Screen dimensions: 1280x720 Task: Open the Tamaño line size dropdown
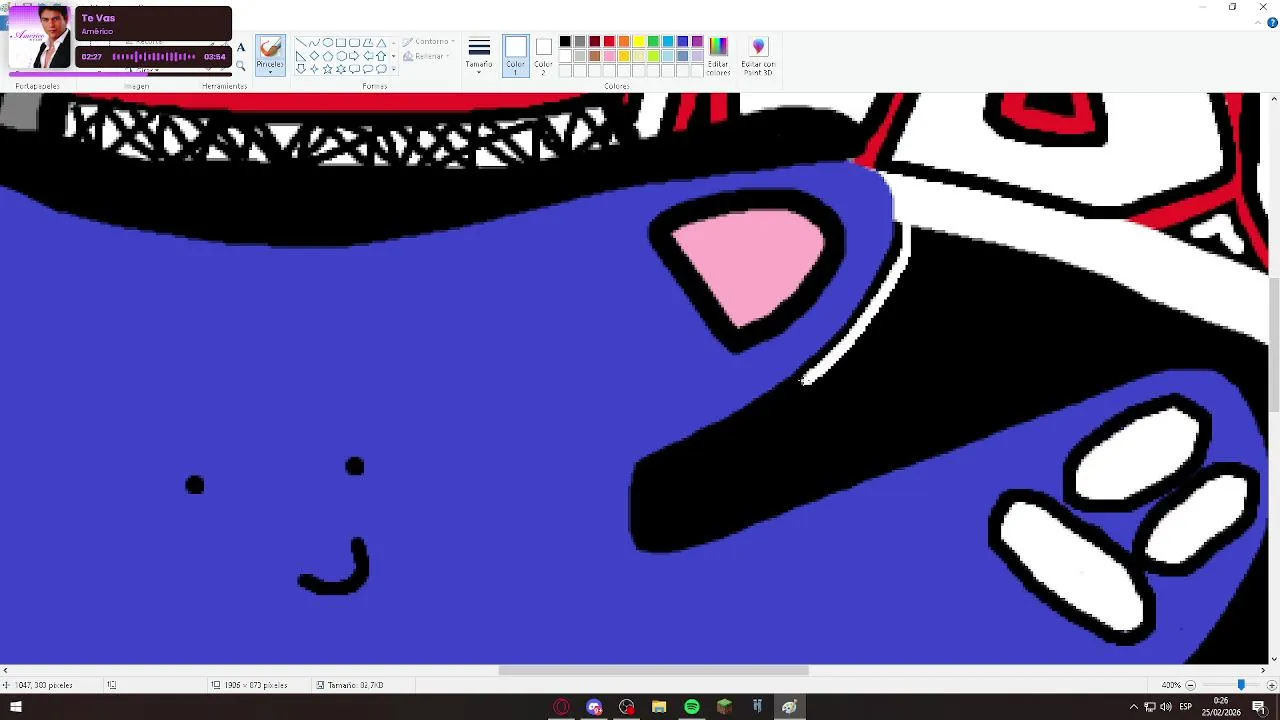pos(479,56)
